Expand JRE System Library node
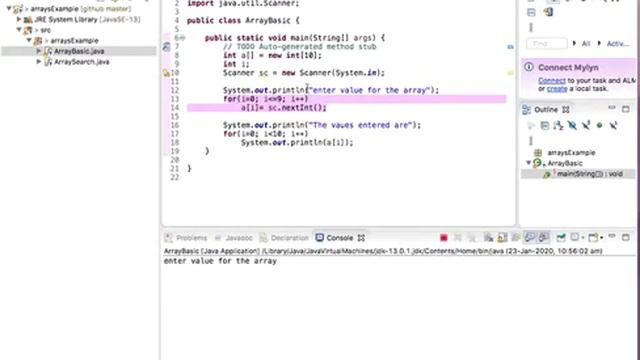Image resolution: width=640 pixels, height=360 pixels. tap(19, 19)
